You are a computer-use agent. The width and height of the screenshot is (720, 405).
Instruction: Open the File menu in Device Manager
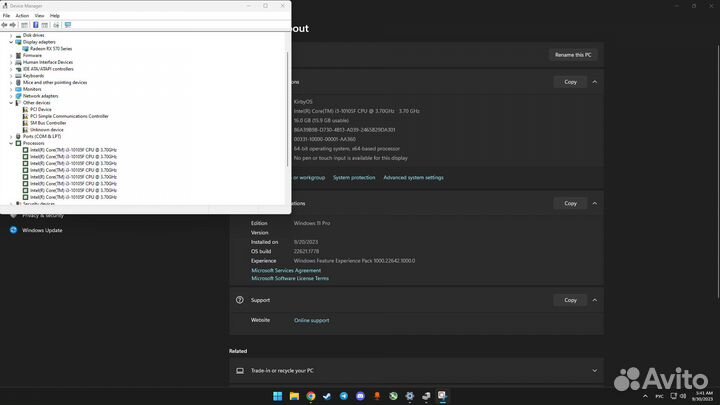6,16
